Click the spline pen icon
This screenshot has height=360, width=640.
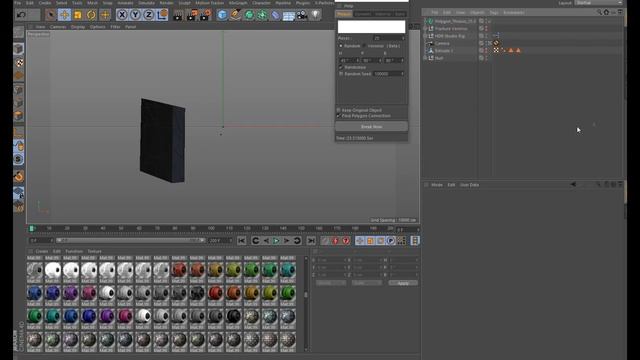236,15
